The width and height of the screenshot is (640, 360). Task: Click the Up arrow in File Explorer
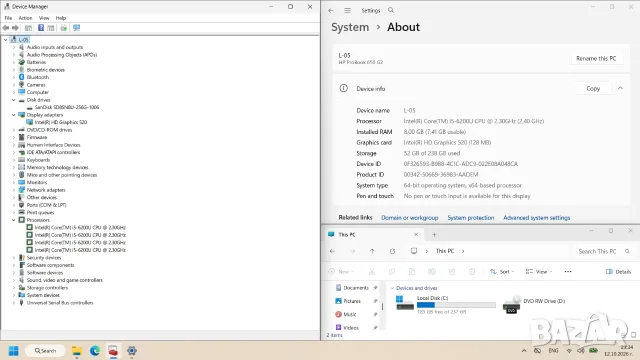[x=372, y=251]
